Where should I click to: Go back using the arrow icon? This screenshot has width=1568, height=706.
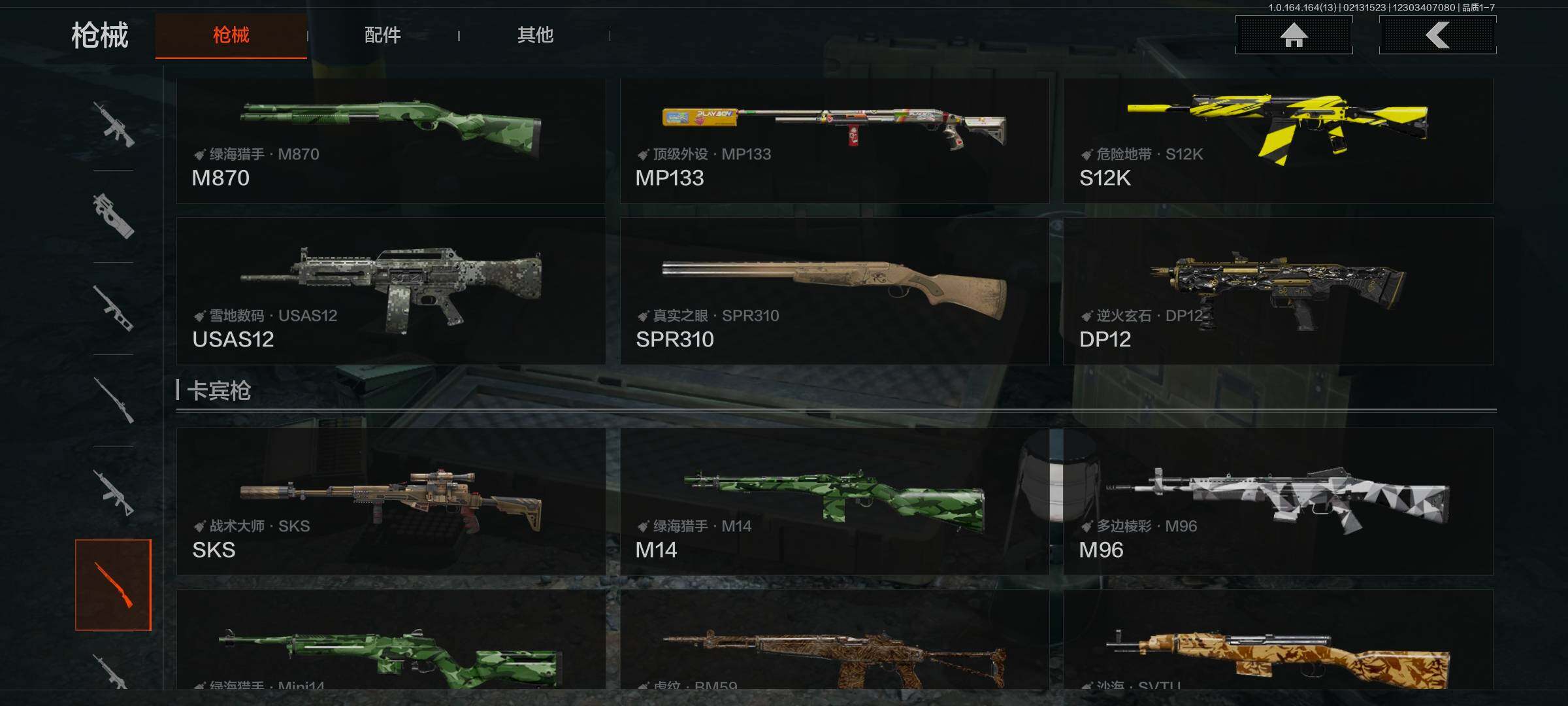1437,35
